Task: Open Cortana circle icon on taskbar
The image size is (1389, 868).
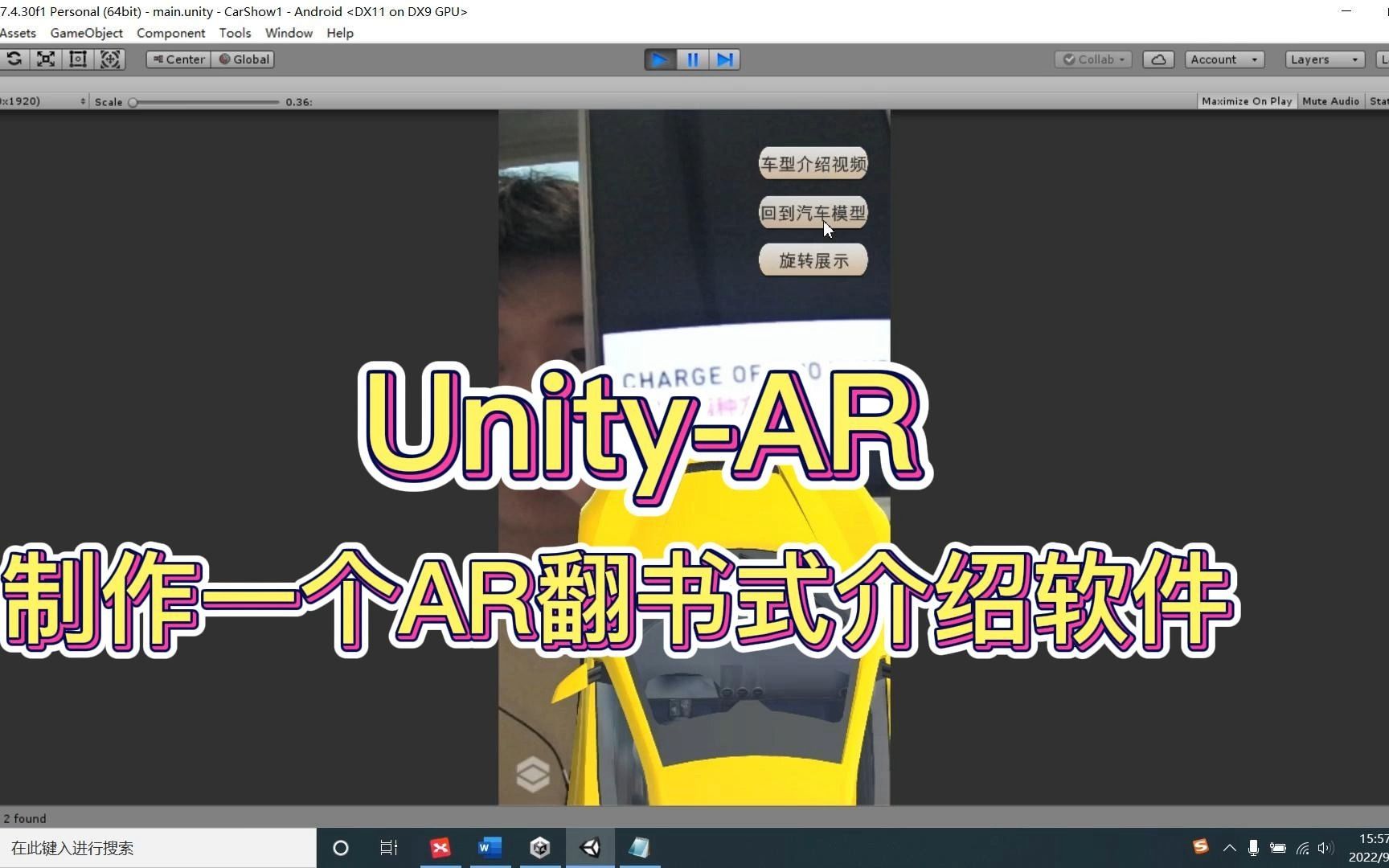Action: (340, 848)
